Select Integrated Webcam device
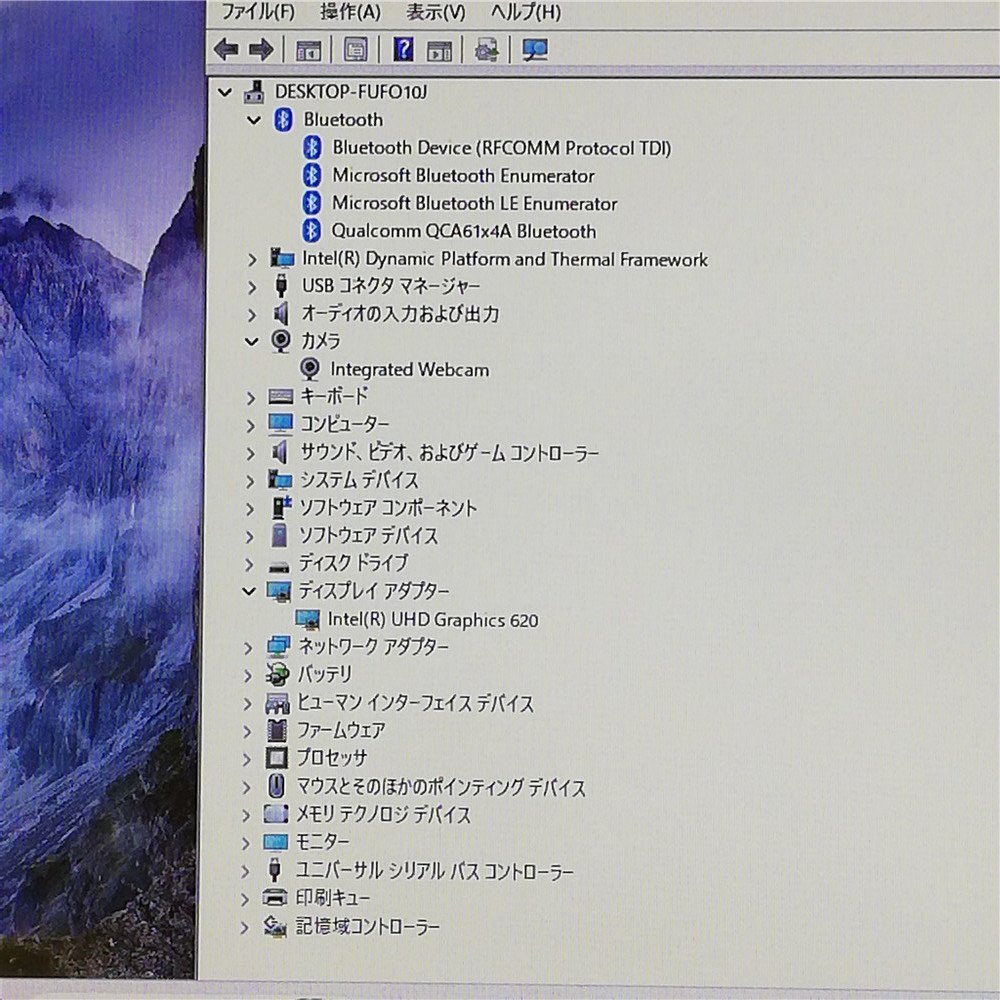Screen dimensions: 1000x1000 point(409,370)
